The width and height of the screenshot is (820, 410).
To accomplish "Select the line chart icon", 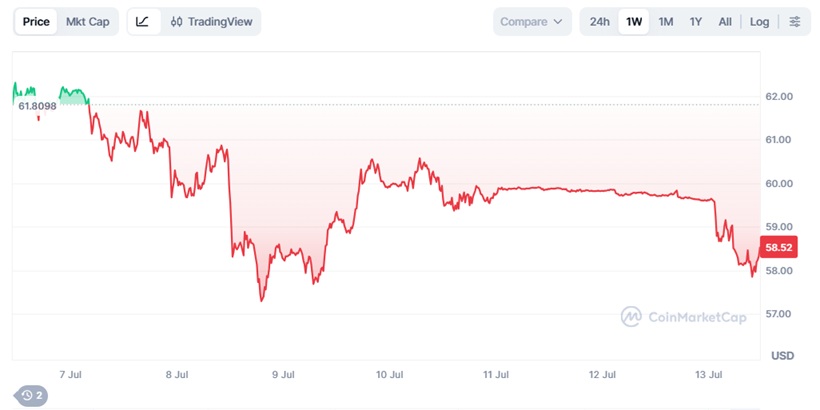I will [142, 21].
